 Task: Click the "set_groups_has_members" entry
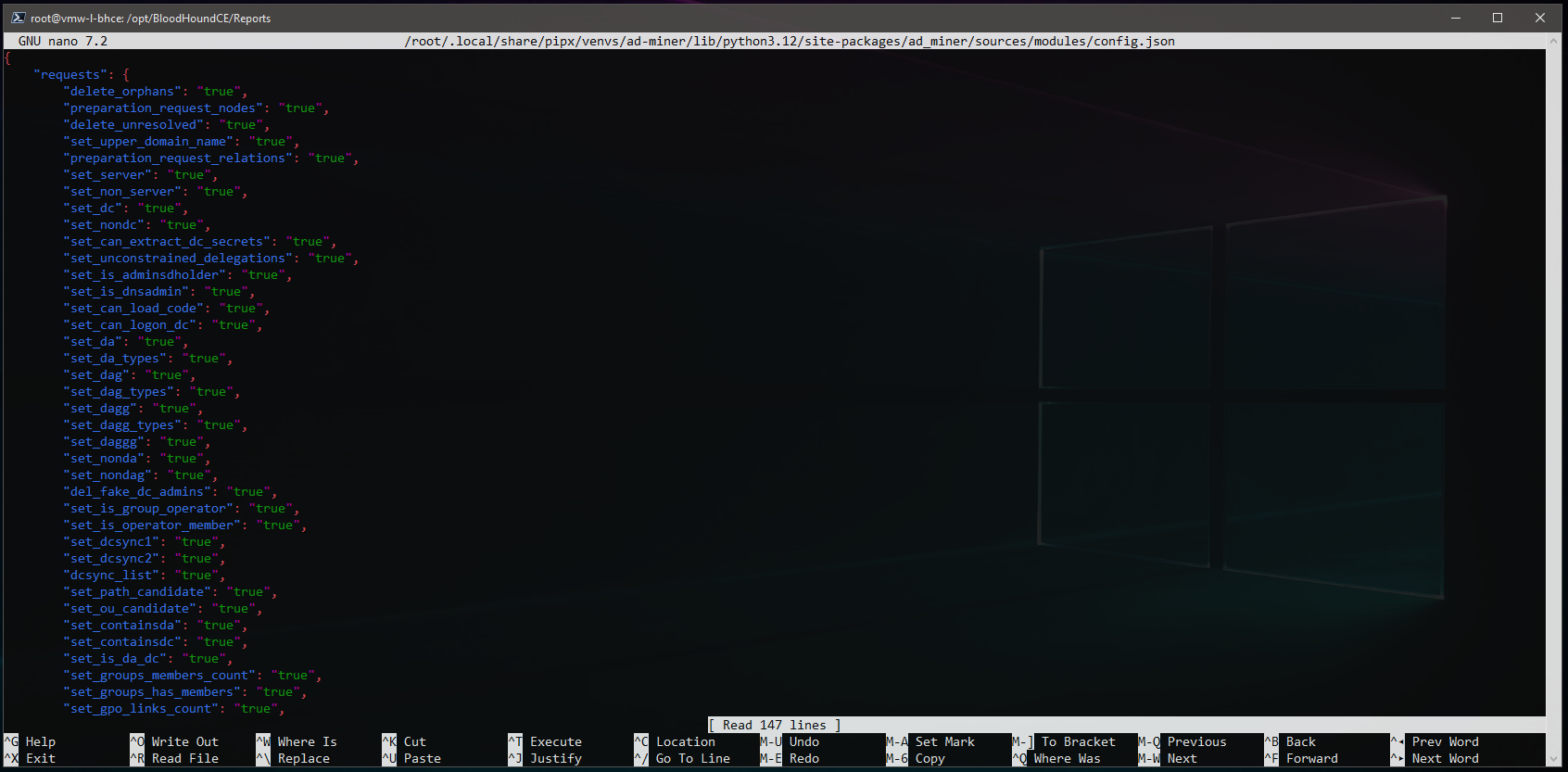[x=185, y=692]
